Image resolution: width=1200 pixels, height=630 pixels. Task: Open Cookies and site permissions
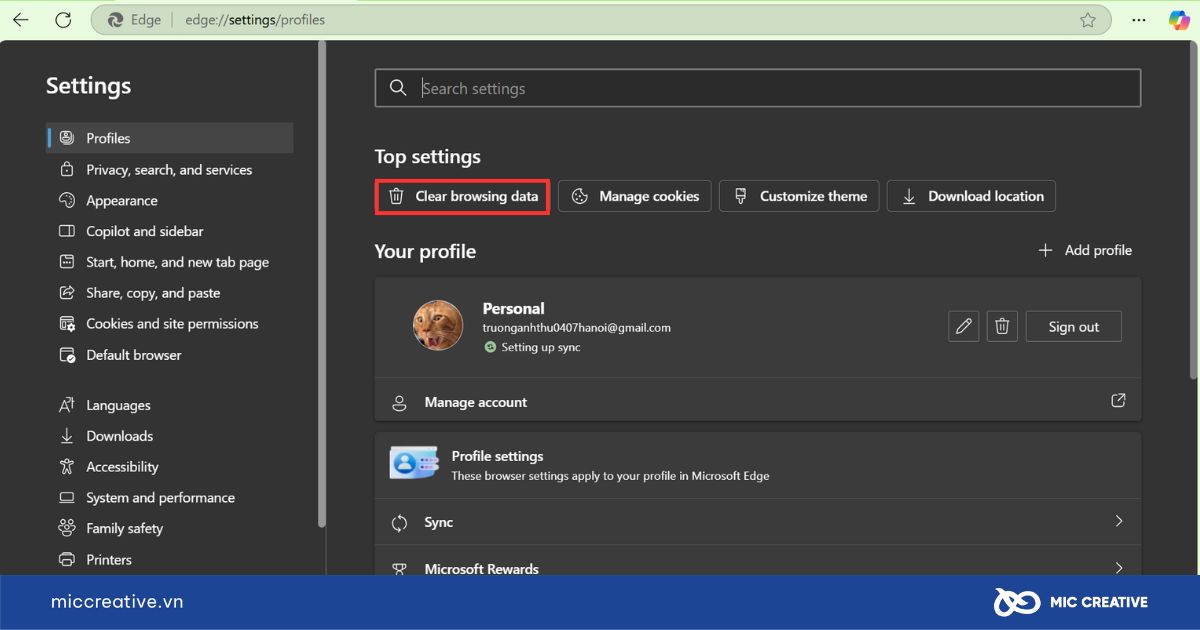click(170, 324)
